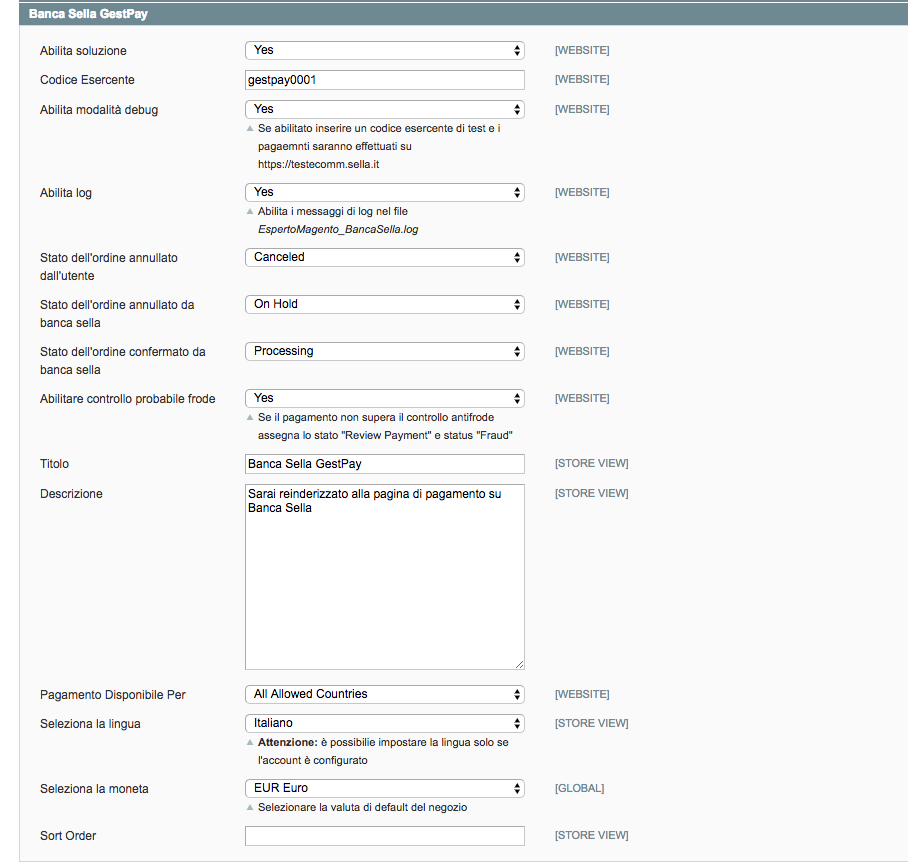908x864 pixels.
Task: Collapse the Banca Sella GestPay section header
Action: click(463, 14)
